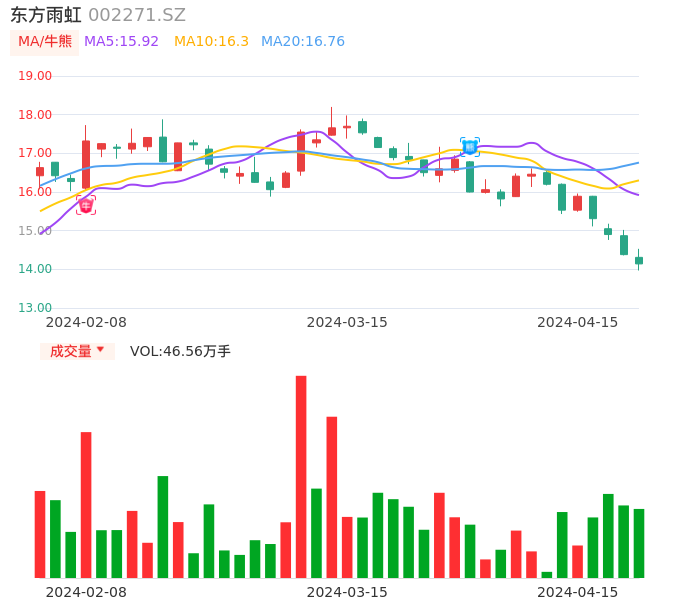Screen dimensions: 686x606
Task: Click the blue bear signal marker
Action: click(x=470, y=147)
